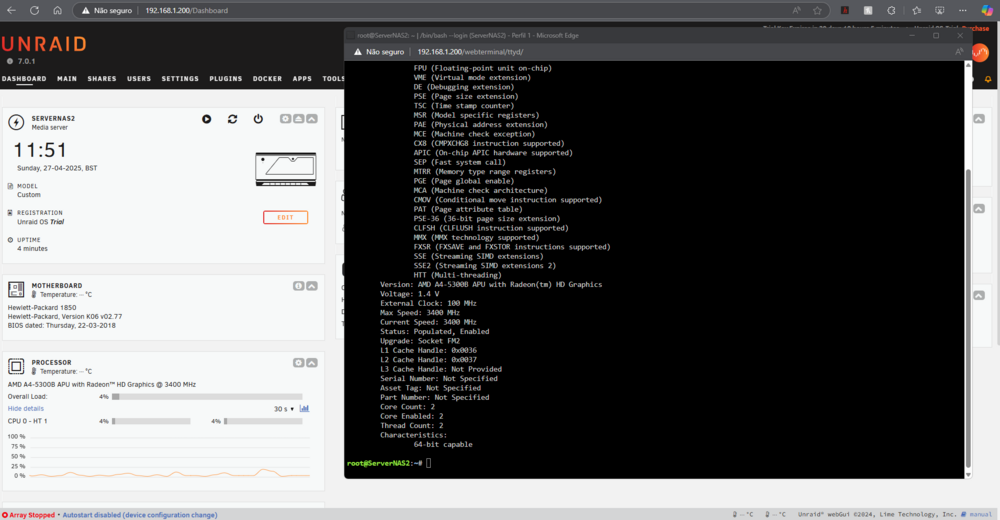This screenshot has height=520, width=1000.
Task: Click the main browser address bar URL
Action: coord(186,10)
